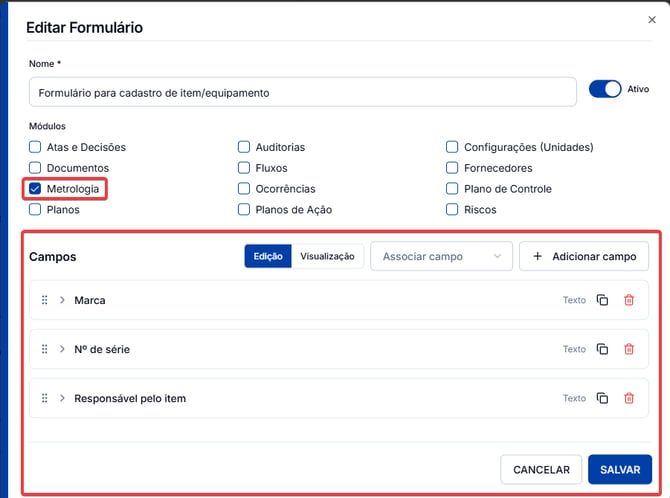Save the form with SALVAR
The height and width of the screenshot is (498, 670).
click(x=620, y=470)
